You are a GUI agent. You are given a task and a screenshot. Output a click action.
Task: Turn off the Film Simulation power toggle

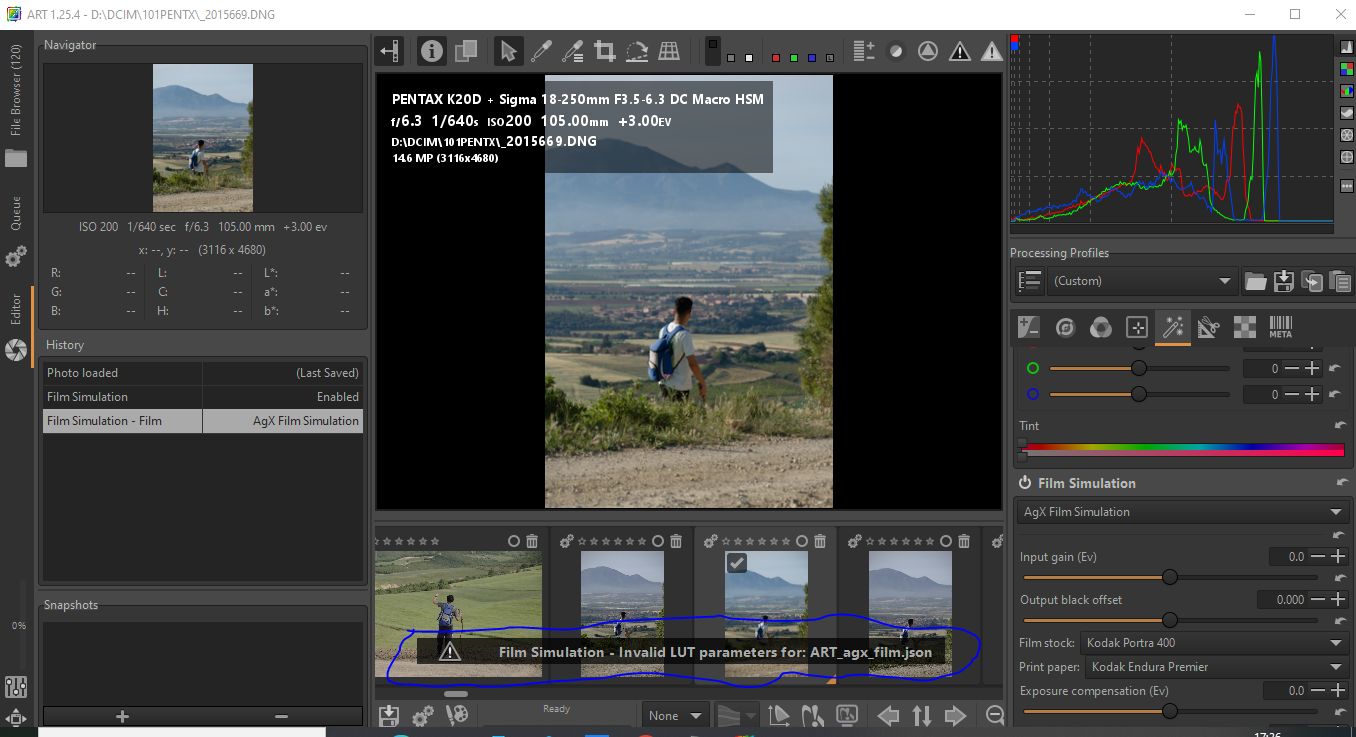(1025, 483)
